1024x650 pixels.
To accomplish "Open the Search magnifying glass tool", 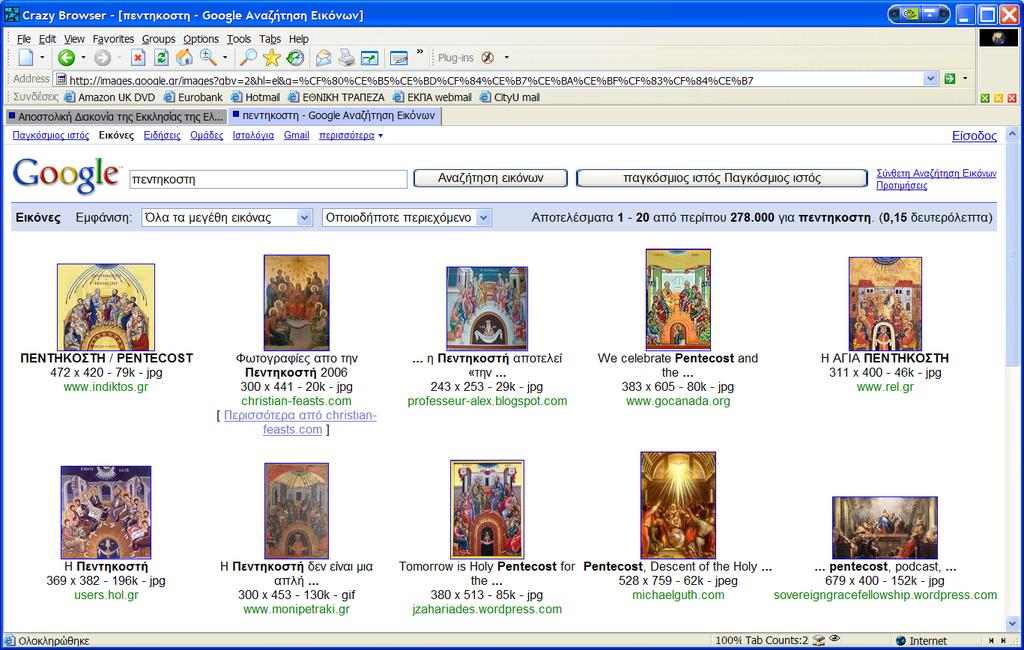I will coord(248,58).
